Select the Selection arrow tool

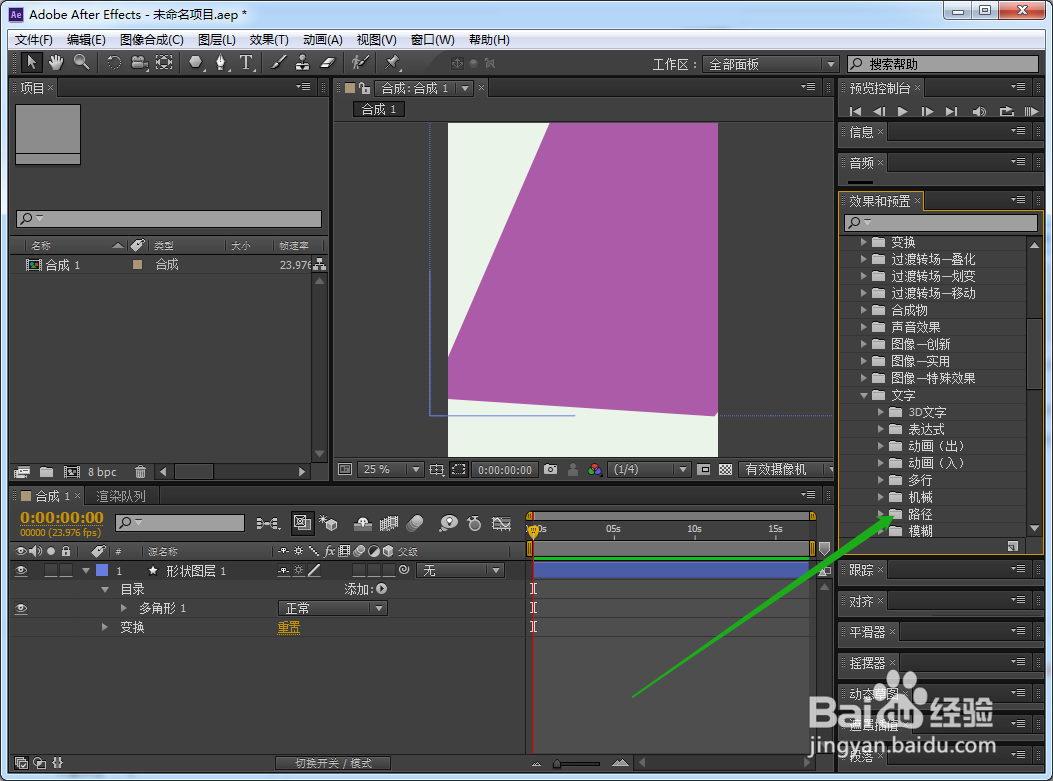(x=31, y=62)
